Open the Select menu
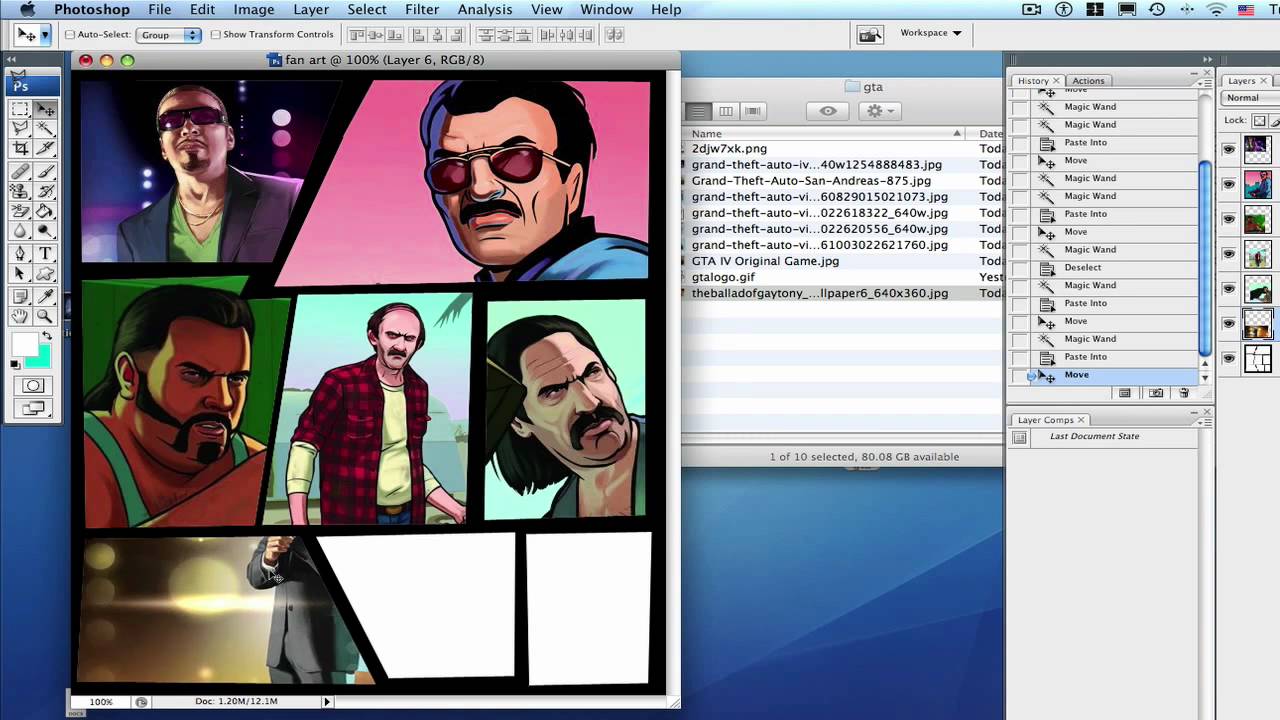This screenshot has width=1280, height=720. (367, 9)
